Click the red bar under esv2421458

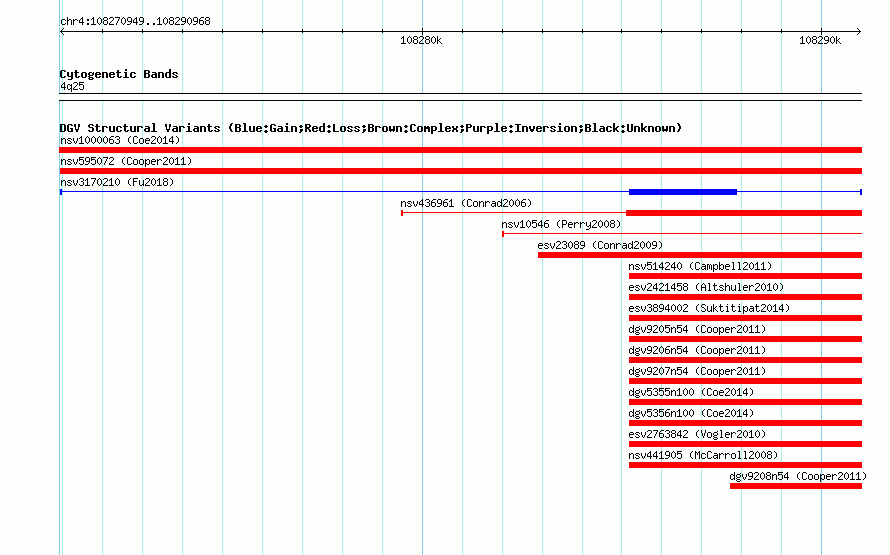click(x=745, y=297)
